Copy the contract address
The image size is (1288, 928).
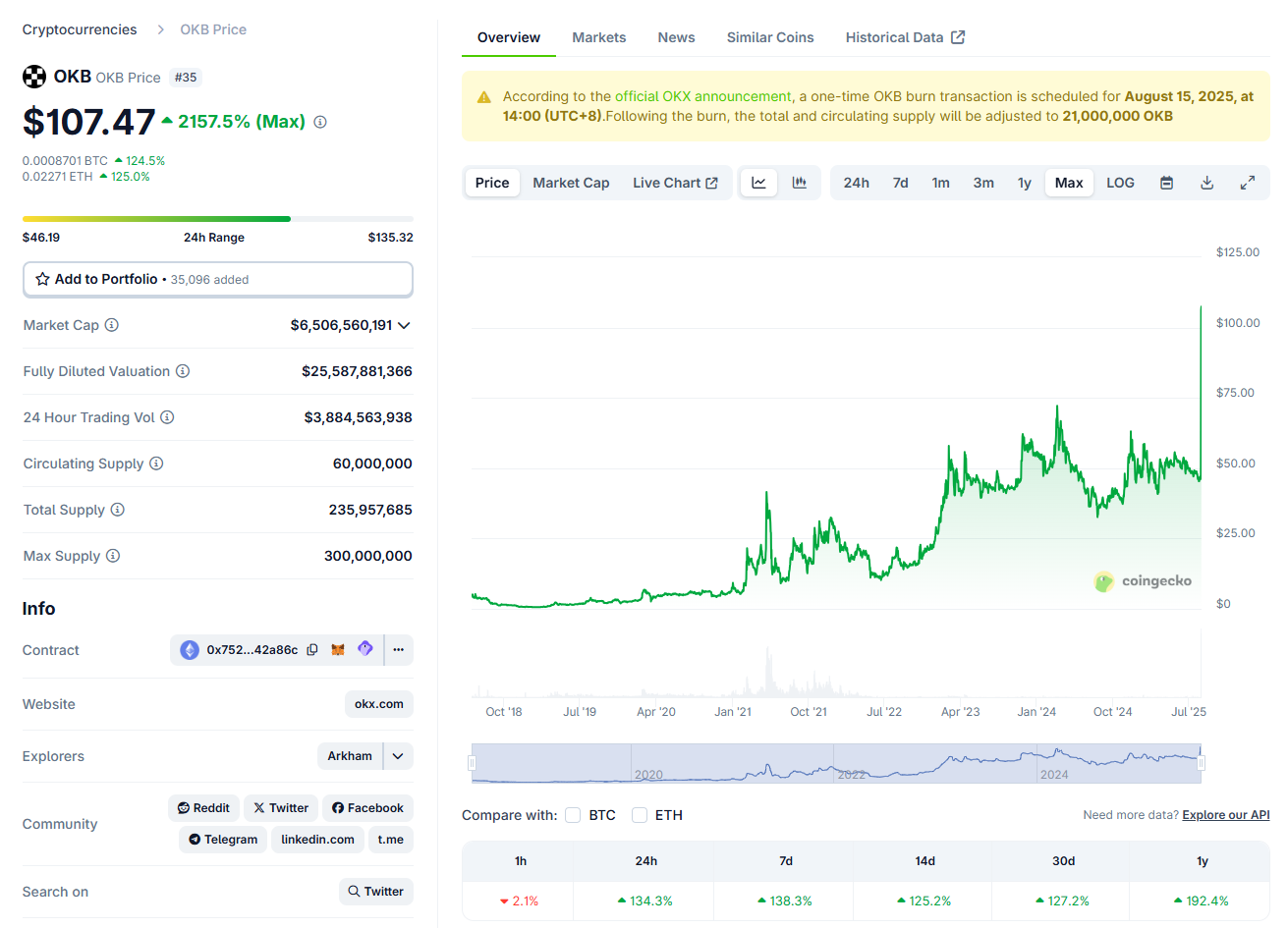[312, 650]
